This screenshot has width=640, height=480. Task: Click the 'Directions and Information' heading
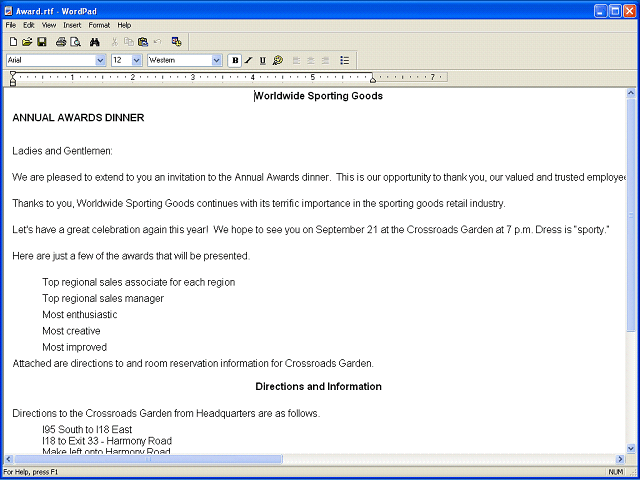tap(318, 387)
